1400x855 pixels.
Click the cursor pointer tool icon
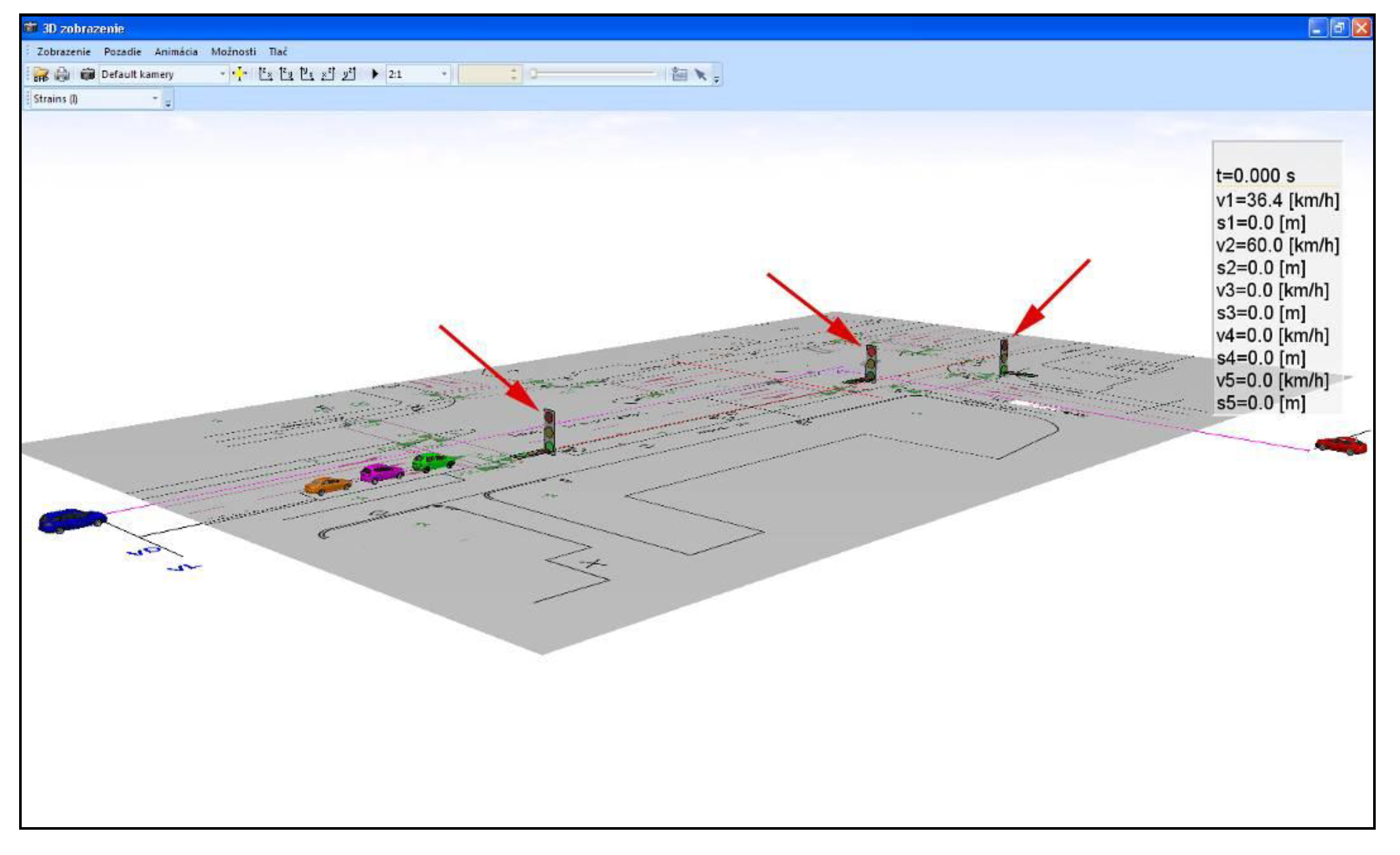pyautogui.click(x=701, y=74)
